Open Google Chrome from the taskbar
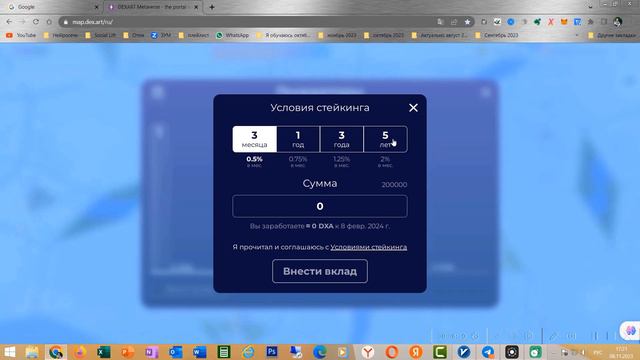The image size is (640, 360). pos(56,352)
